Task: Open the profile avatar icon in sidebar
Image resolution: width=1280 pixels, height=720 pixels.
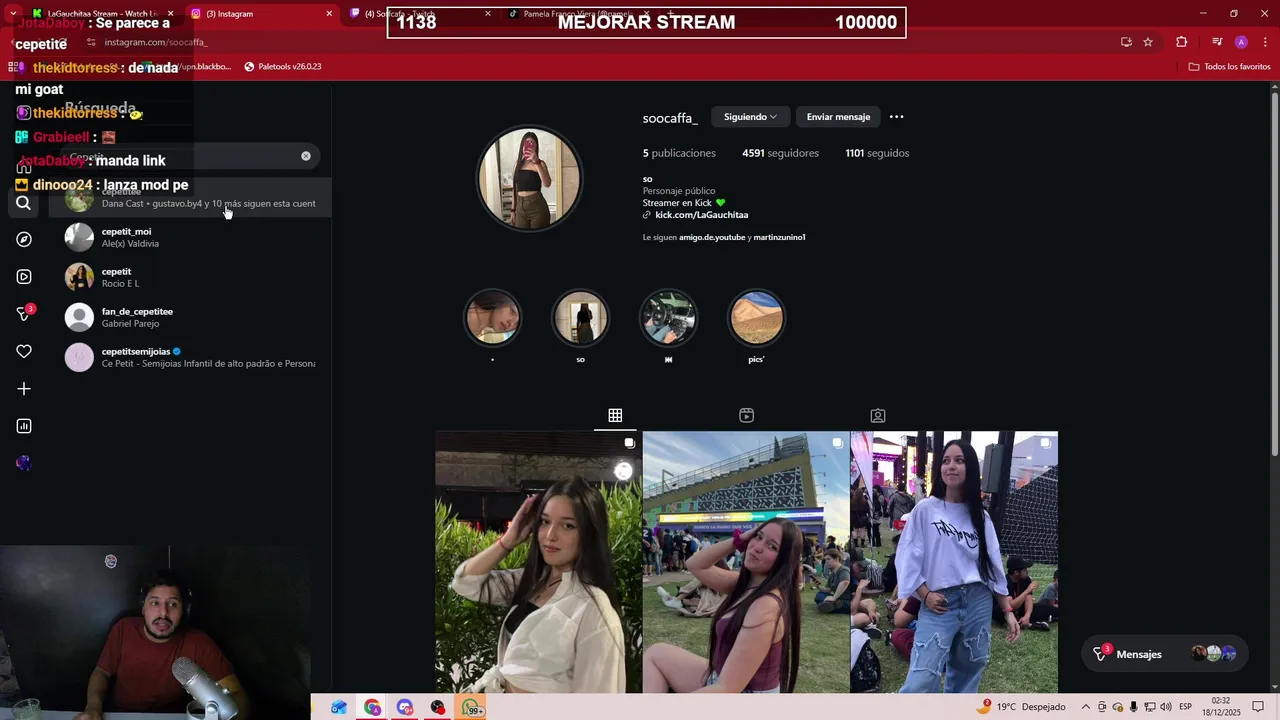Action: point(24,463)
